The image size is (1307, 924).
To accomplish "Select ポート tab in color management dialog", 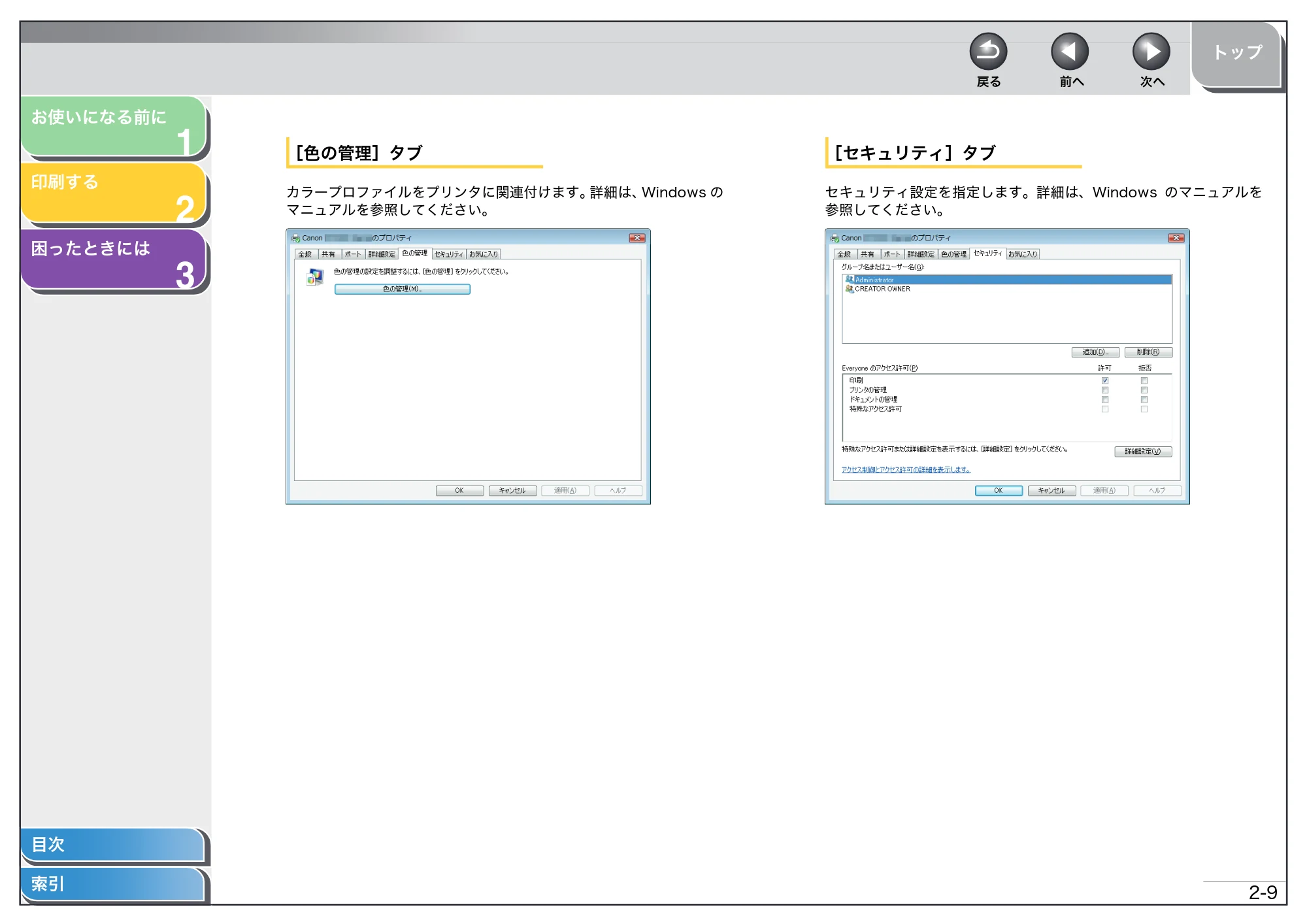I will click(353, 254).
